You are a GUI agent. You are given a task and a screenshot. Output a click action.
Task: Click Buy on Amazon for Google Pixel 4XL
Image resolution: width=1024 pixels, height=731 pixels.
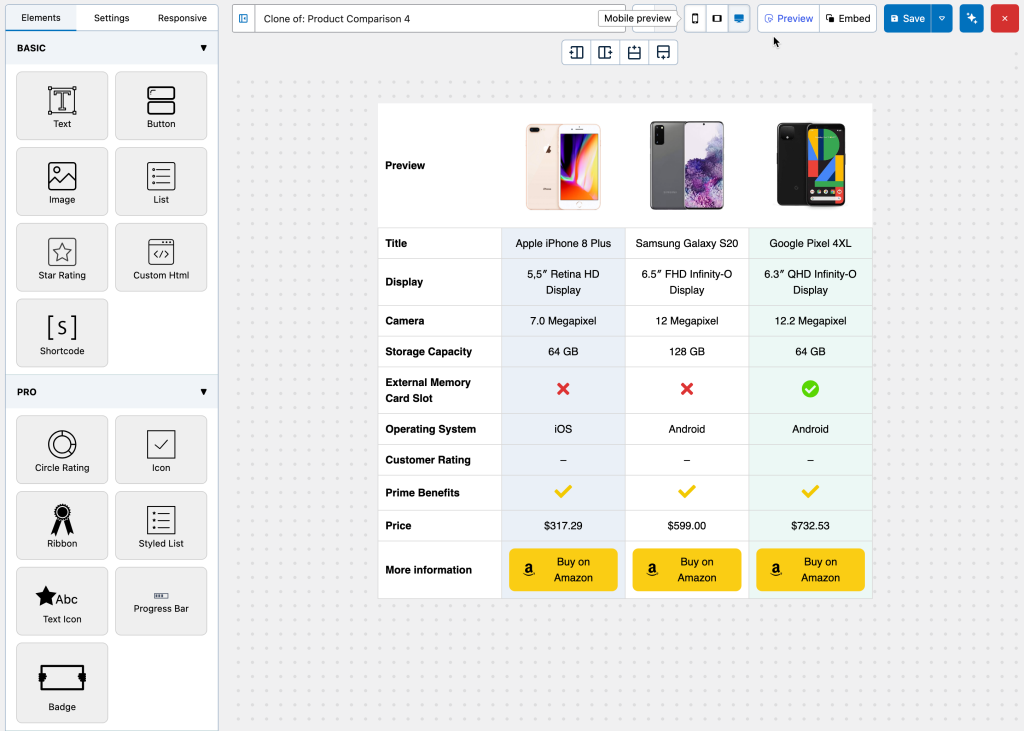810,570
